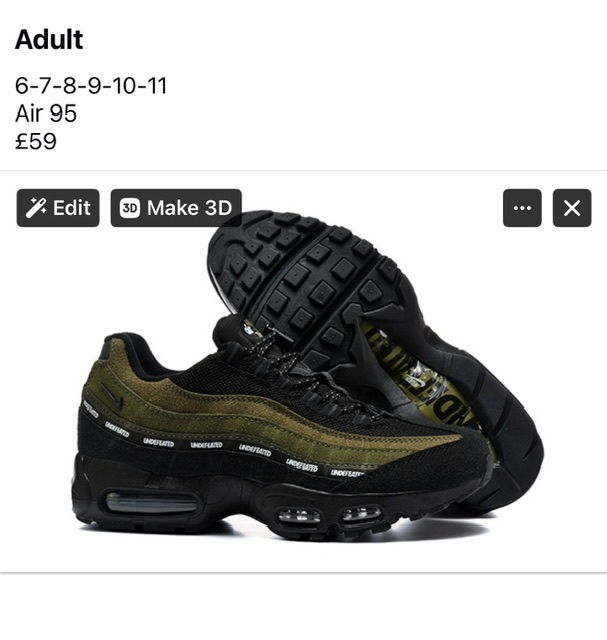Viewport: 607px width, 640px height.
Task: Click the Make 3D button
Action: pos(176,208)
